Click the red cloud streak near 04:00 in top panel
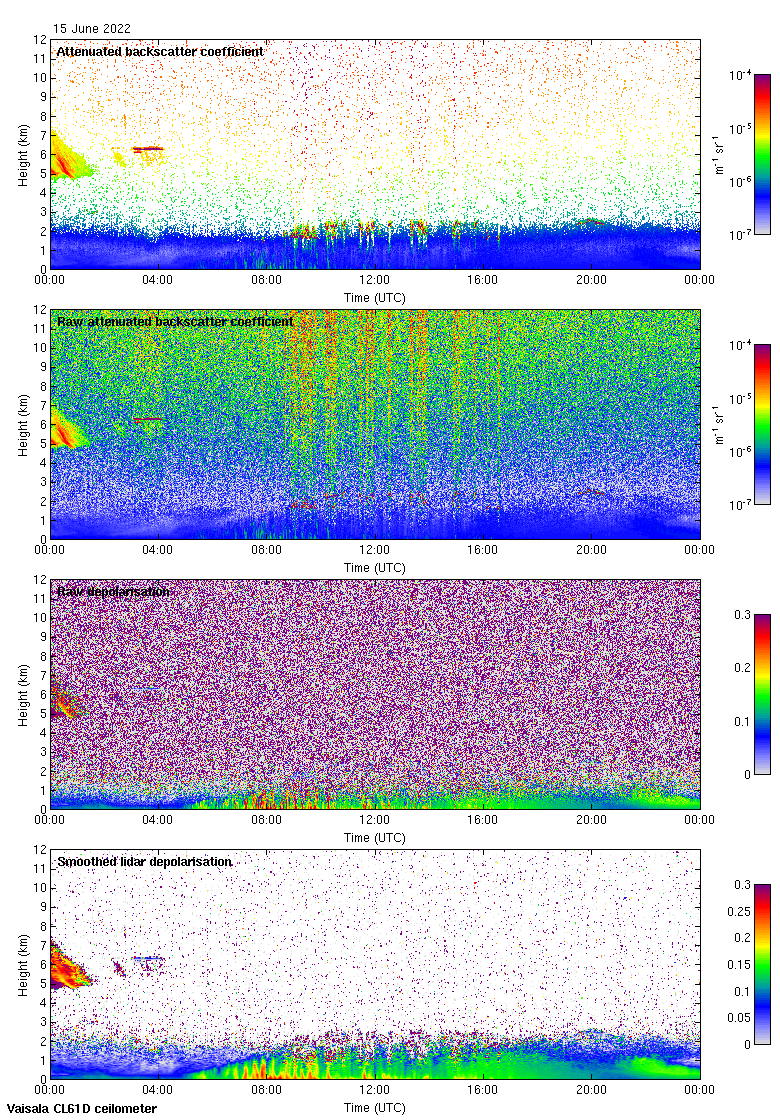Screen dimensions: 780x1120 tap(148, 149)
